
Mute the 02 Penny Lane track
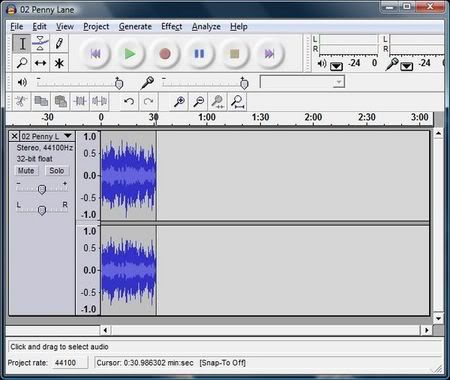26,171
